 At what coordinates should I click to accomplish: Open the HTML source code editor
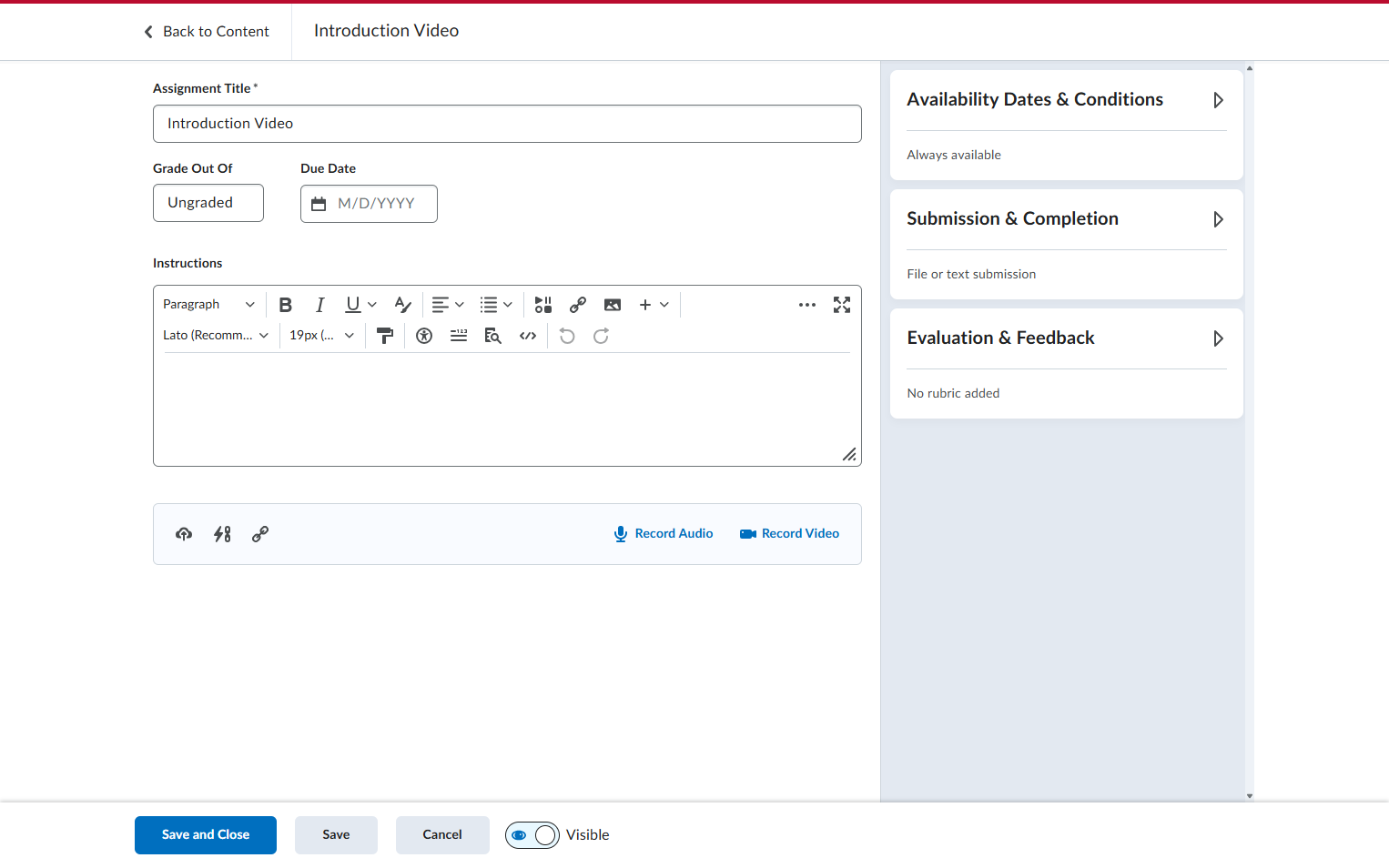point(528,336)
